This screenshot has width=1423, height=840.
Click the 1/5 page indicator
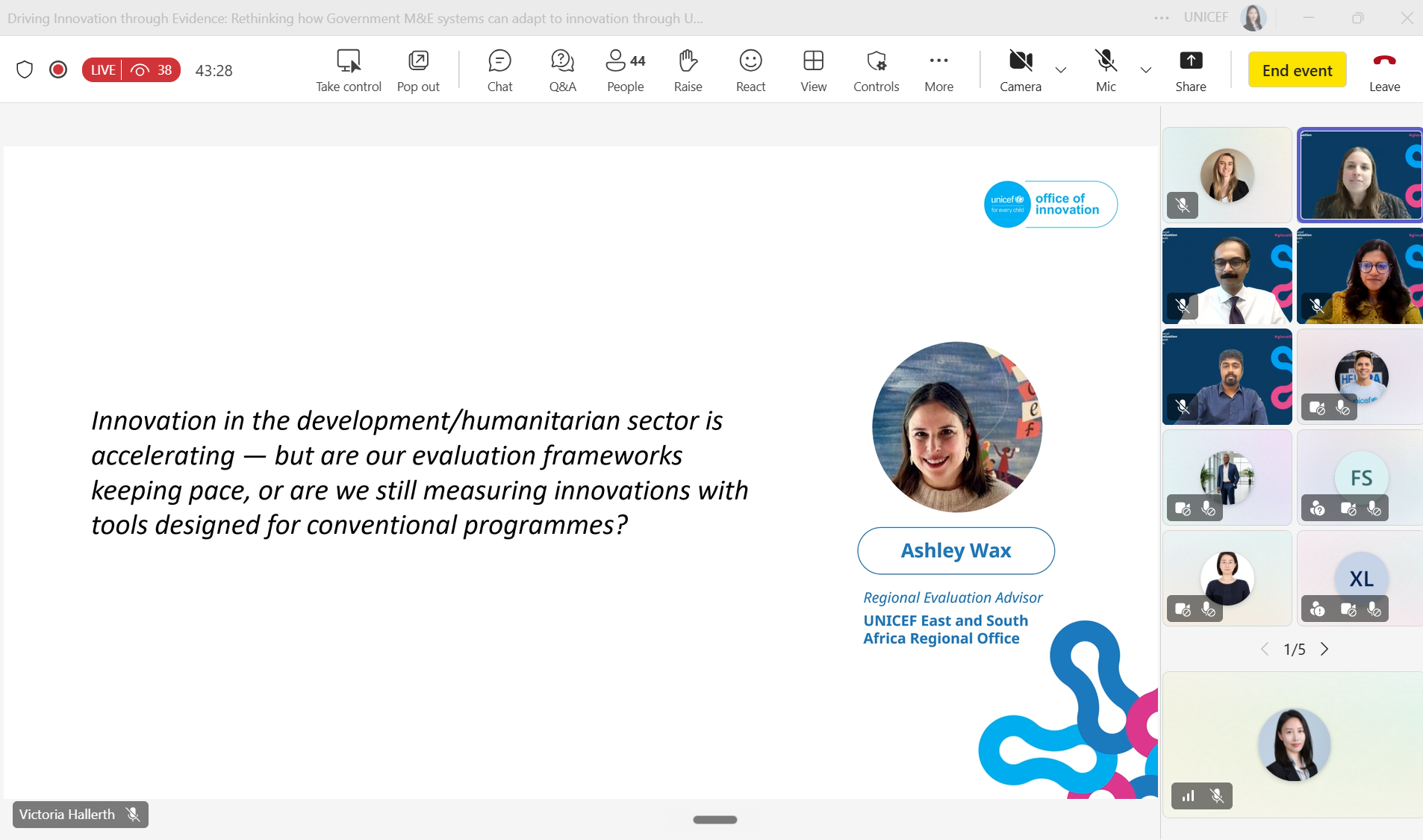(1295, 650)
